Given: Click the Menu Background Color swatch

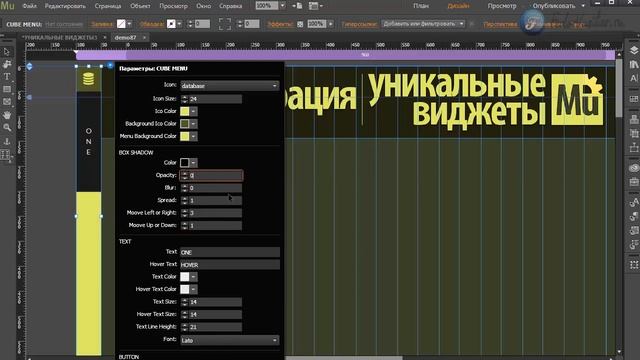Looking at the screenshot, I should tap(185, 136).
